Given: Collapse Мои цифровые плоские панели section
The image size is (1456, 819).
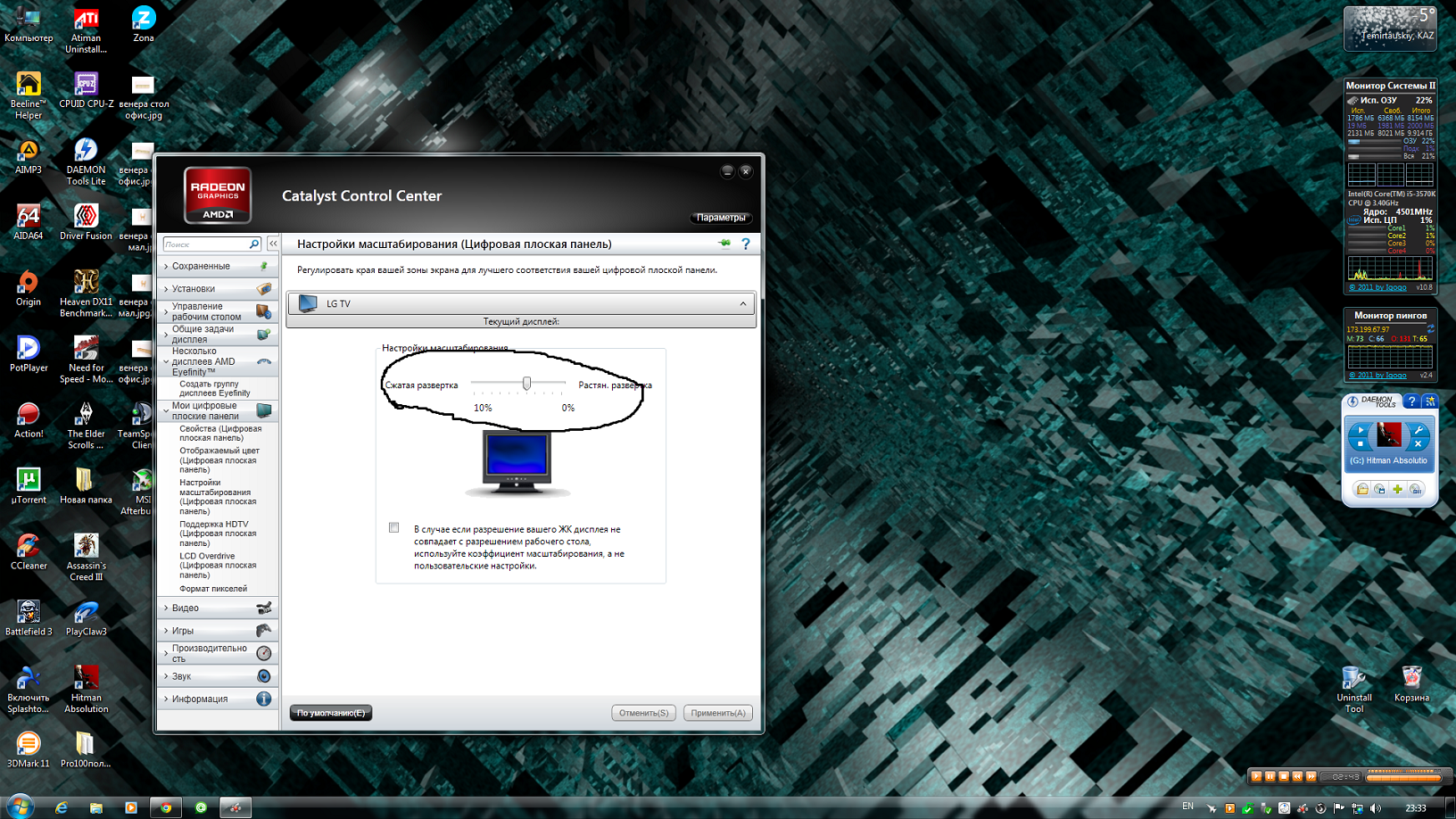Looking at the screenshot, I should click(218, 410).
